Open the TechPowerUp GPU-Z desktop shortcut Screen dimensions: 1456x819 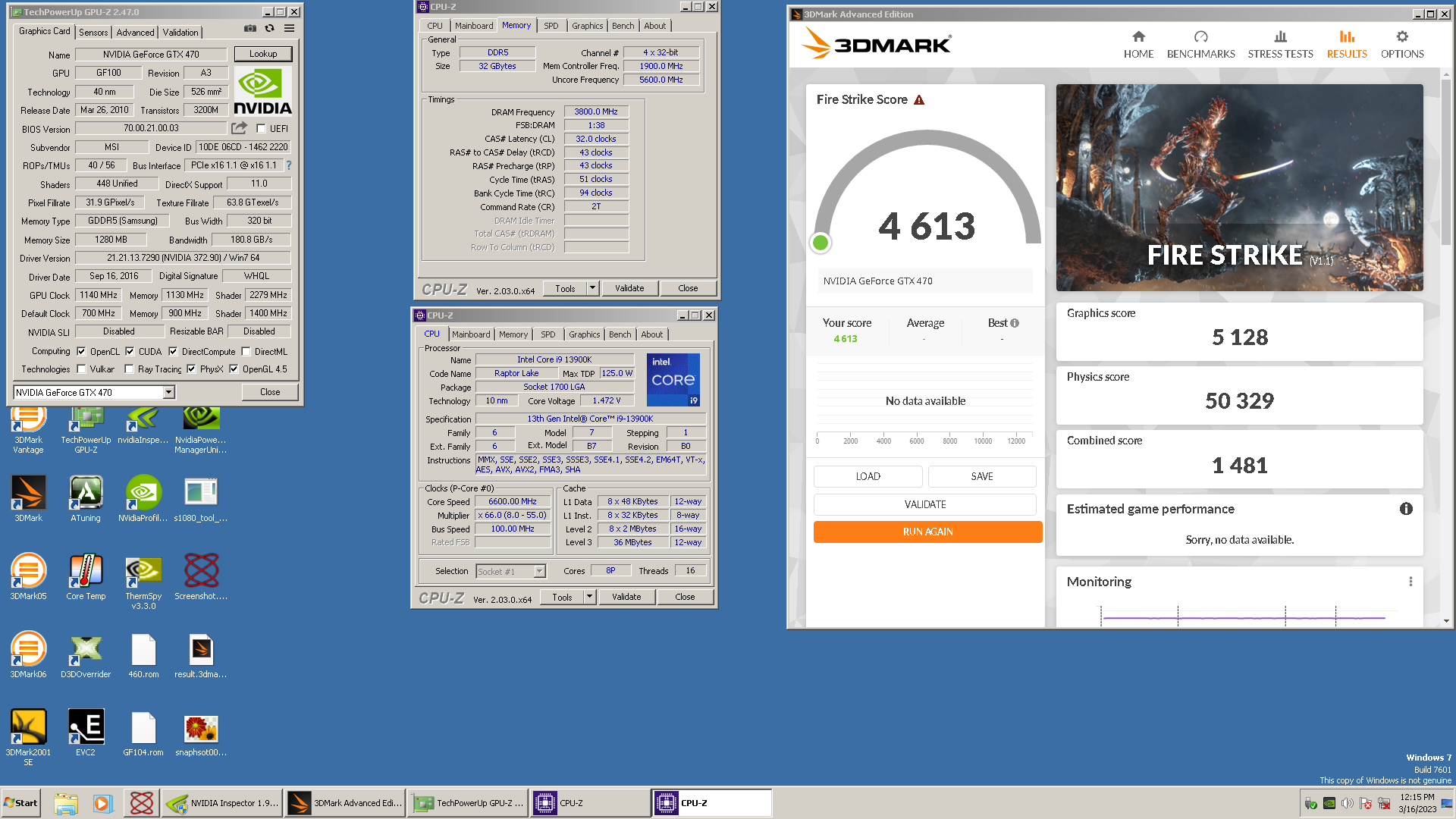(x=86, y=431)
